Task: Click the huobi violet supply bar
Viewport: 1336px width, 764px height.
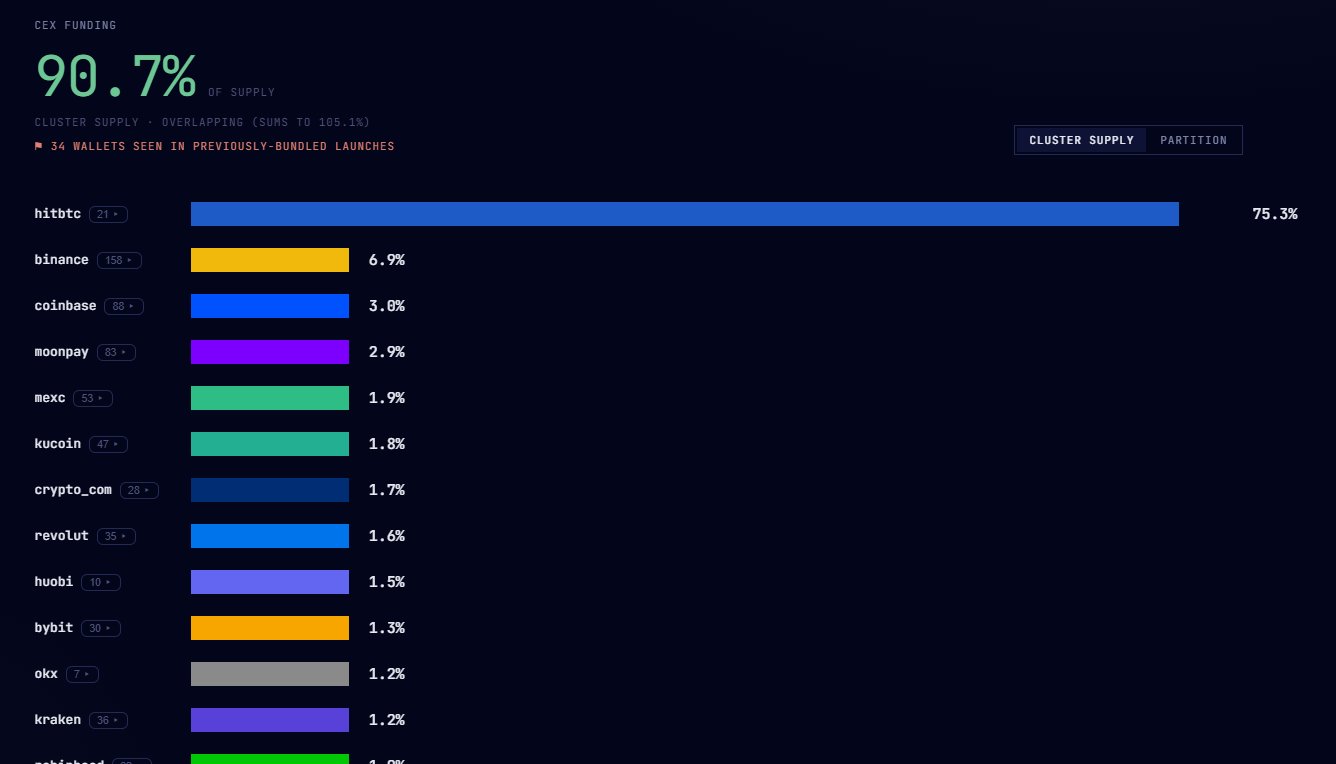Action: click(x=270, y=582)
